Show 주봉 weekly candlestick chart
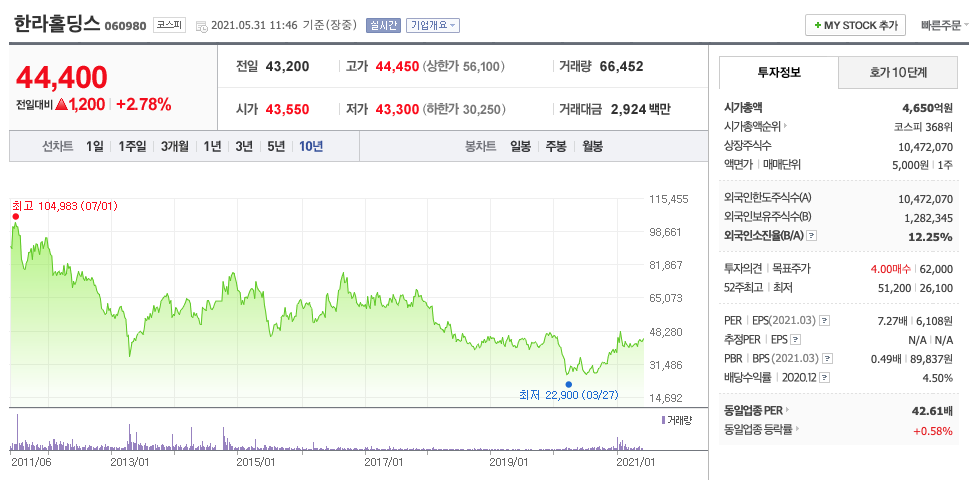This screenshot has width=976, height=480. [x=556, y=147]
